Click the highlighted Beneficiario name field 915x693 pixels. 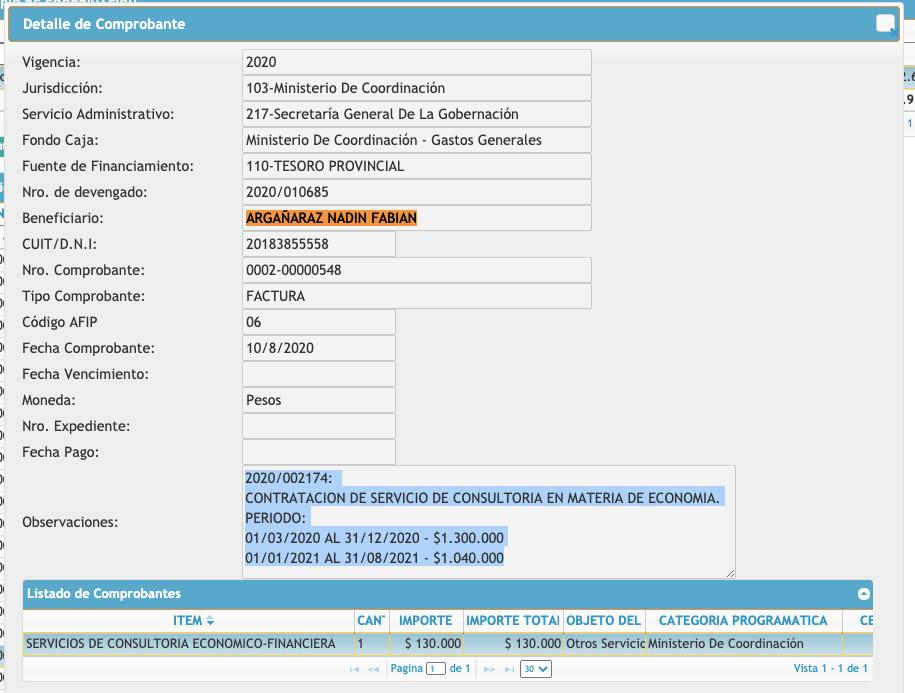pyautogui.click(x=416, y=218)
